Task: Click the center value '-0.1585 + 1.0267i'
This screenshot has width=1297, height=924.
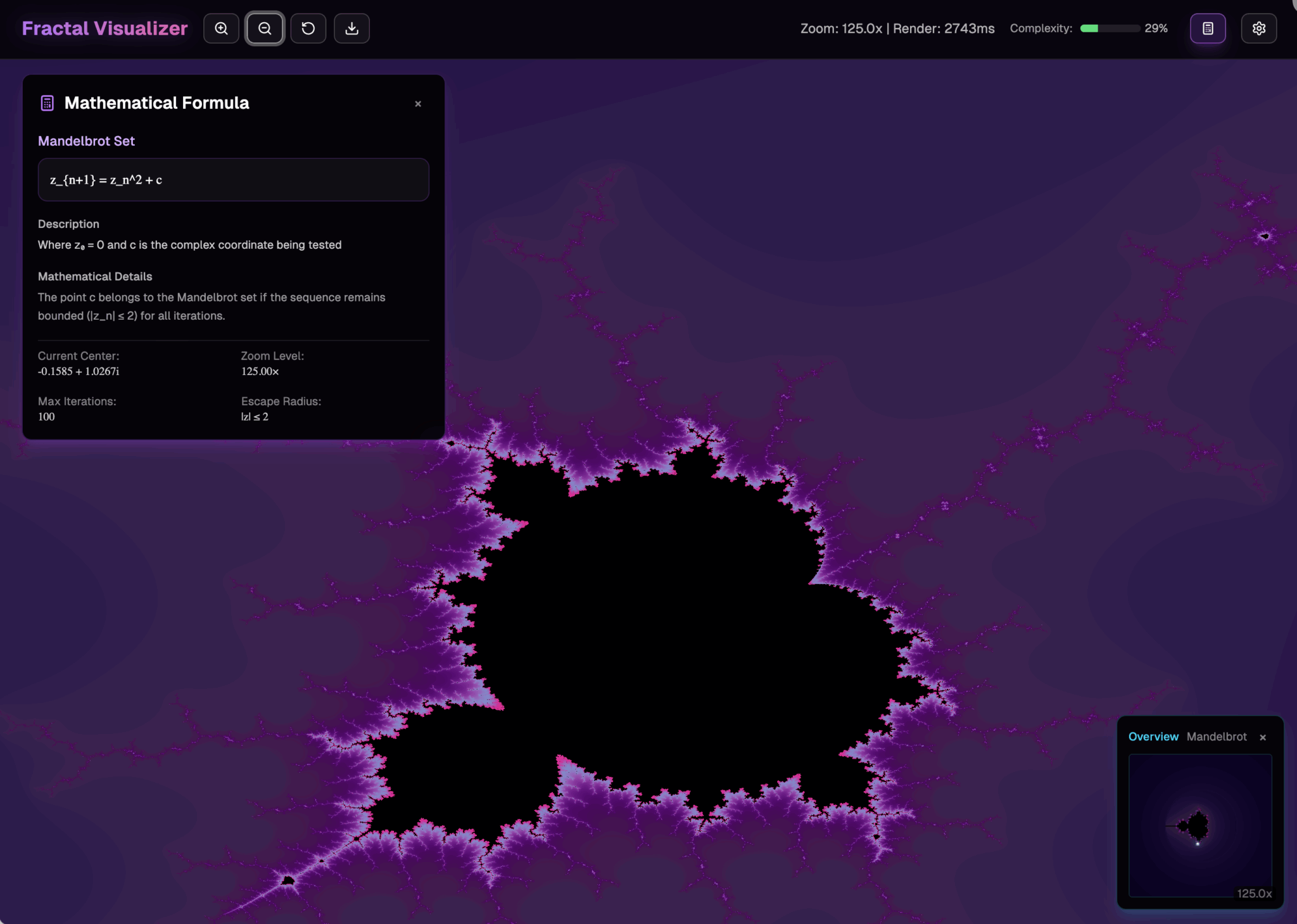Action: (x=79, y=371)
